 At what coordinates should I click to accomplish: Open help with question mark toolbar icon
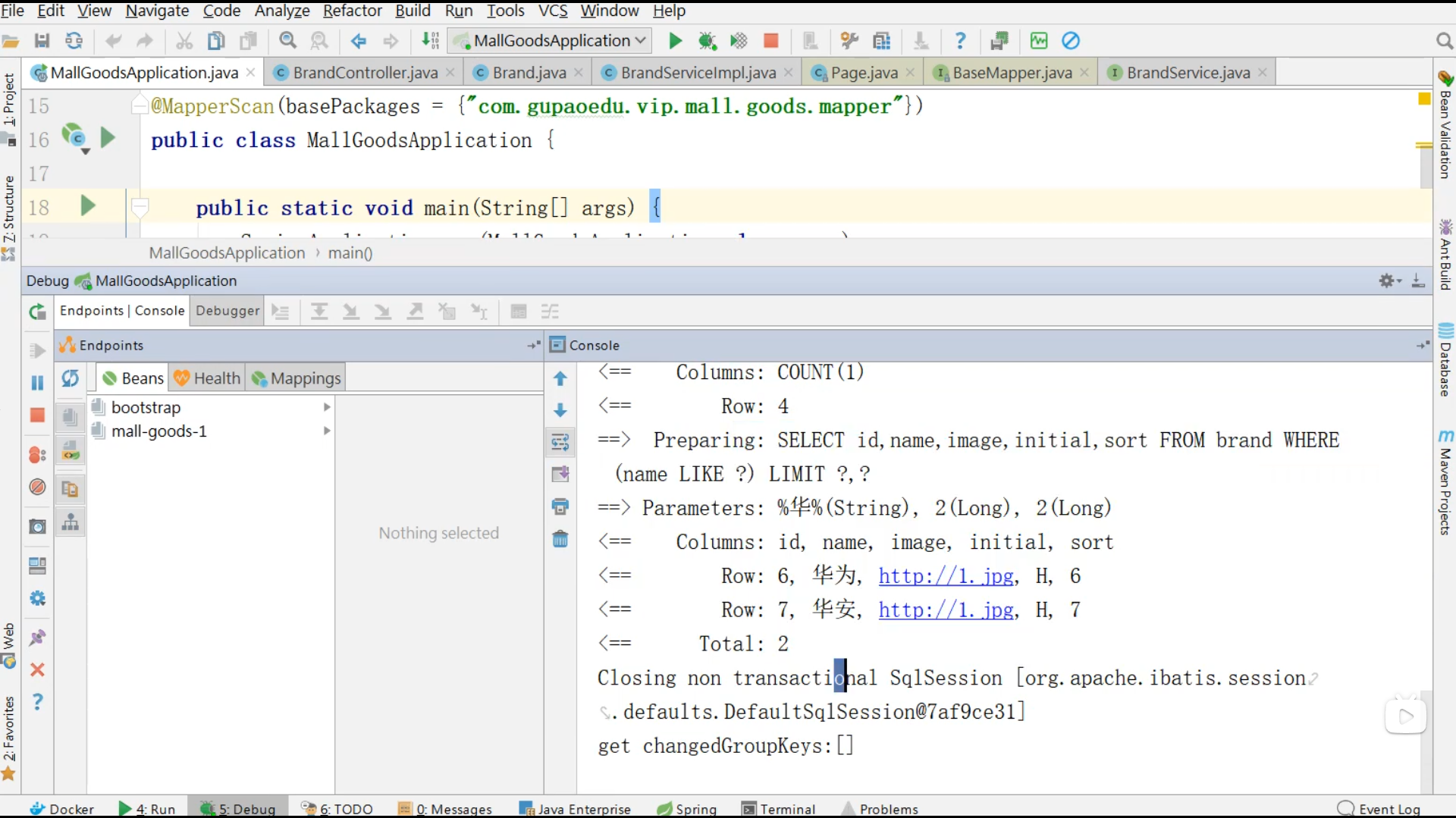[x=960, y=41]
